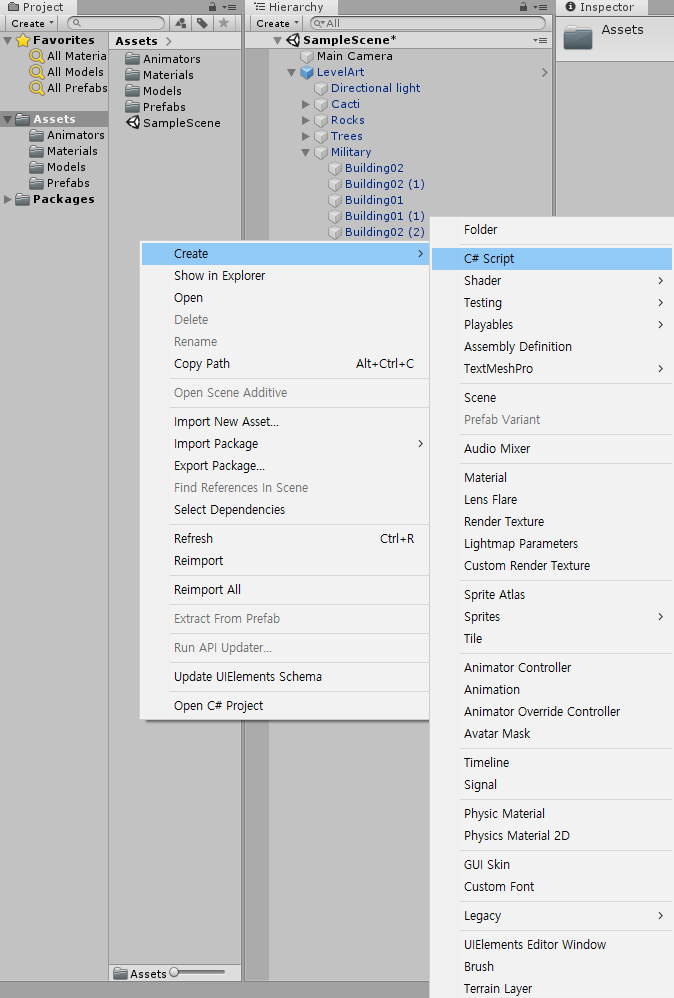Click Import New Asset menu item
This screenshot has height=998, width=674.
coord(284,421)
